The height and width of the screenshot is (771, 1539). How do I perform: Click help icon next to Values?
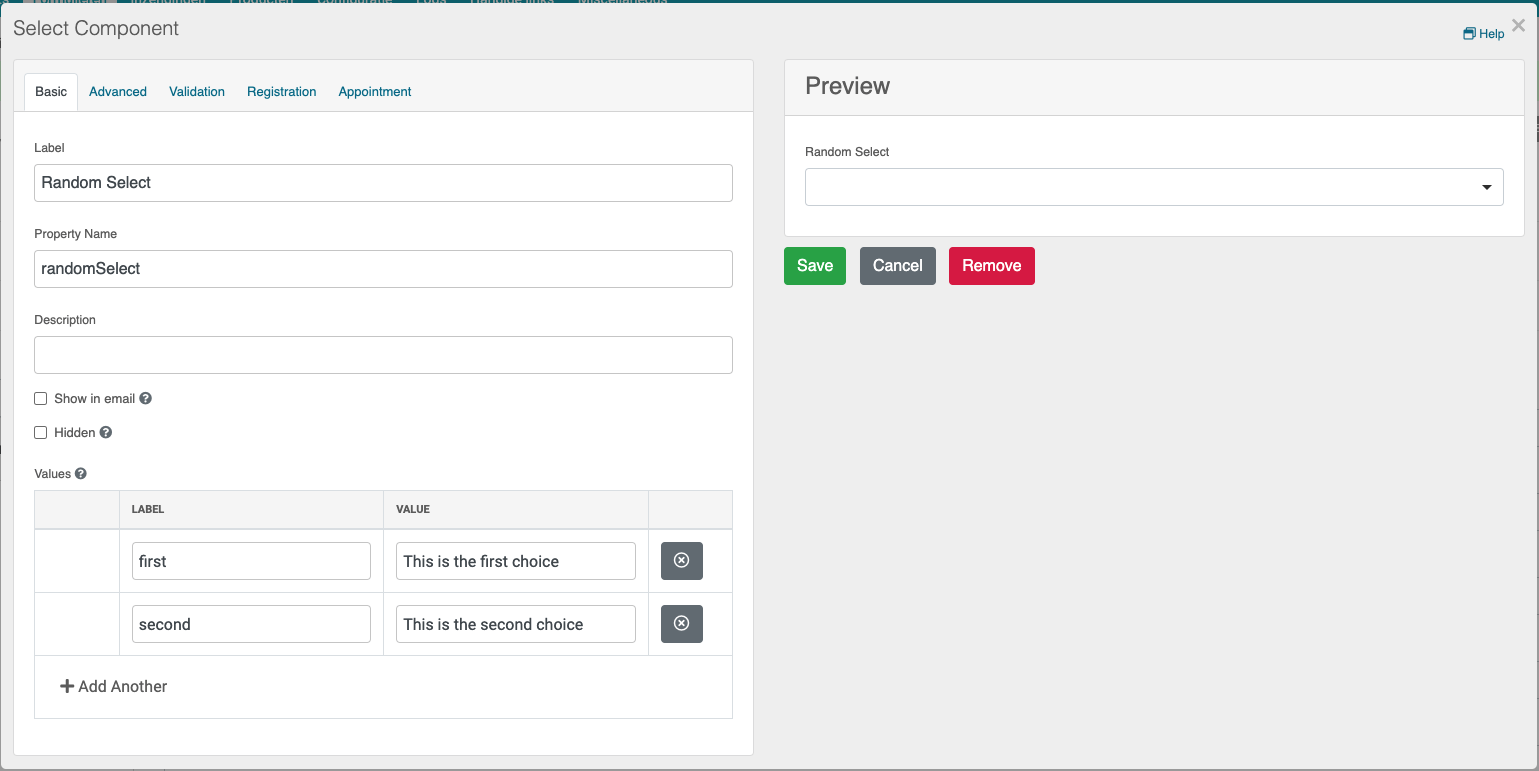point(81,474)
